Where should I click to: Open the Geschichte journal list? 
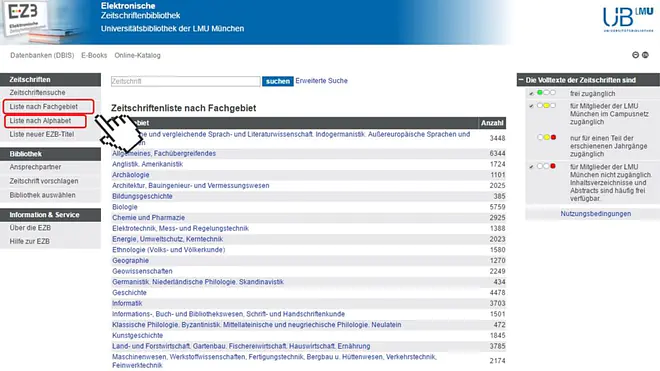129,293
